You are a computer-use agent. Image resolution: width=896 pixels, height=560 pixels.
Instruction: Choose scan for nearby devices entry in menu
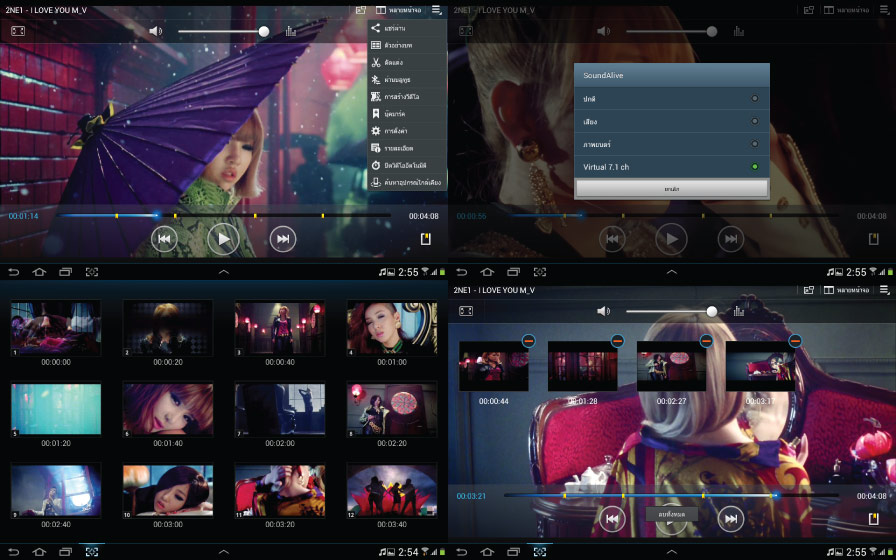click(407, 182)
